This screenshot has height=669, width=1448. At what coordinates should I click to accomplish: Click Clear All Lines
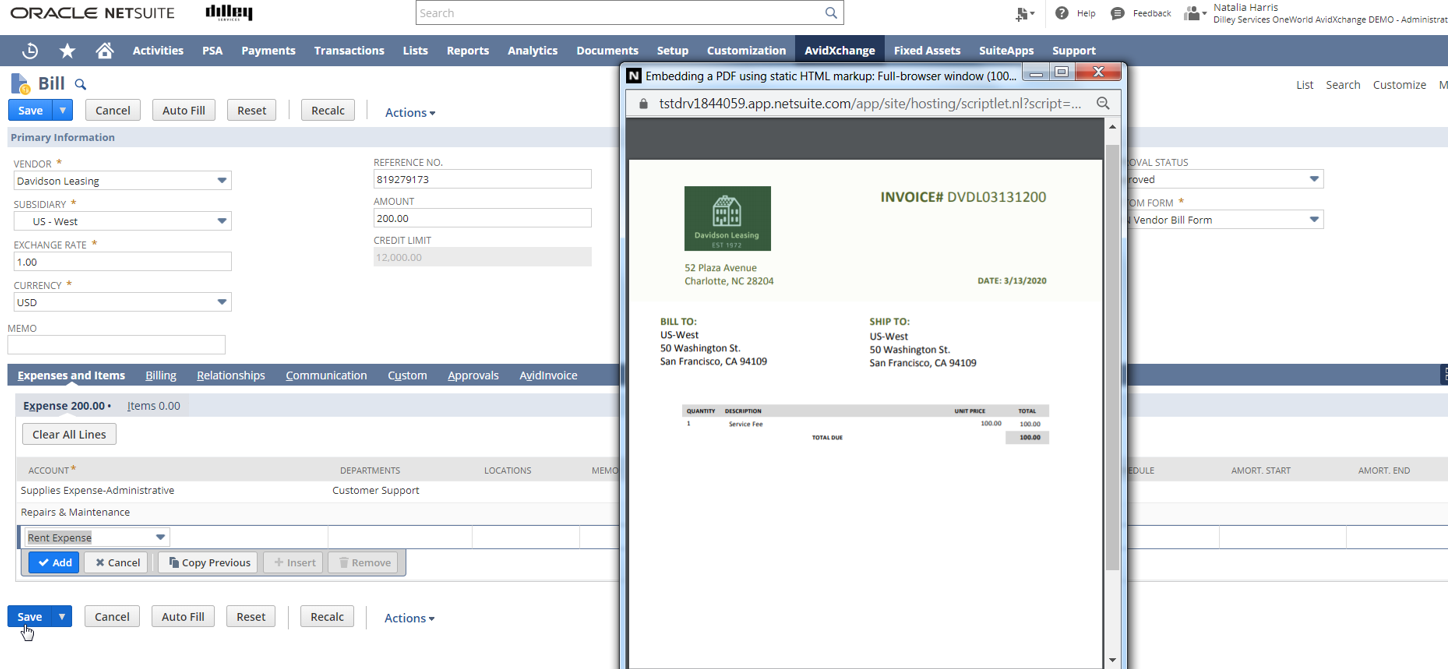point(69,434)
